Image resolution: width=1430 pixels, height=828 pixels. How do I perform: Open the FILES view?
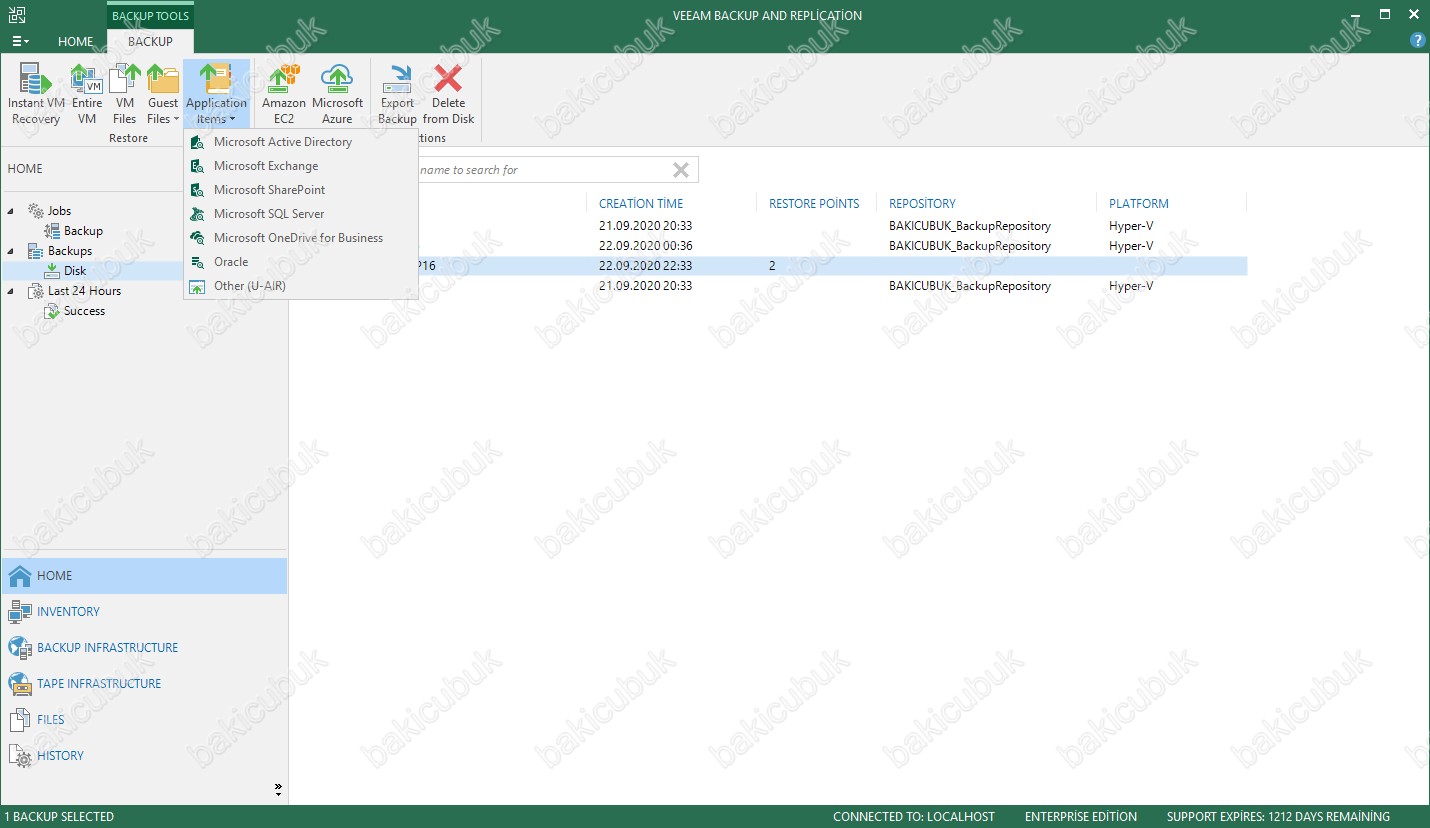[x=144, y=720]
